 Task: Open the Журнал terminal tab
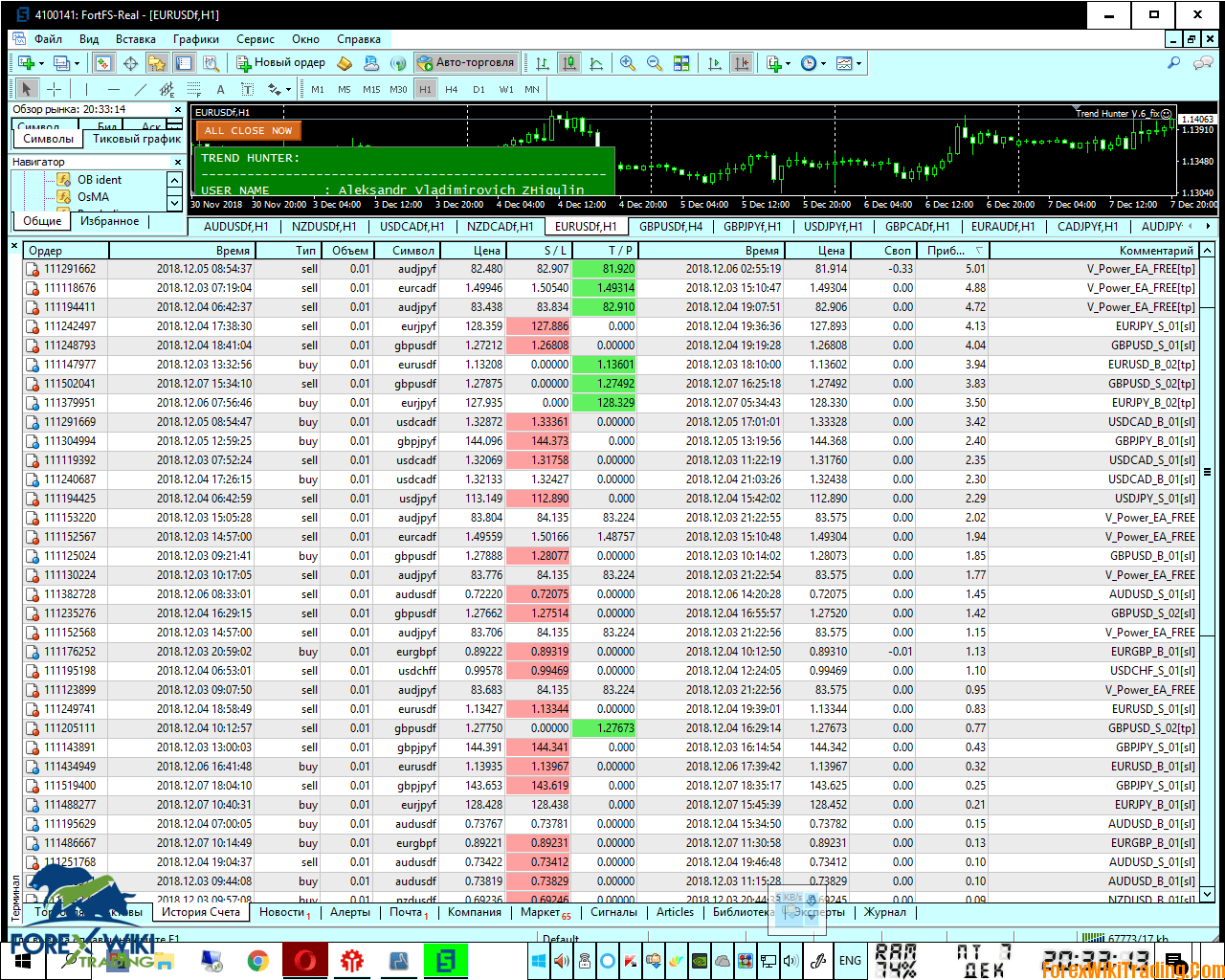[x=884, y=912]
